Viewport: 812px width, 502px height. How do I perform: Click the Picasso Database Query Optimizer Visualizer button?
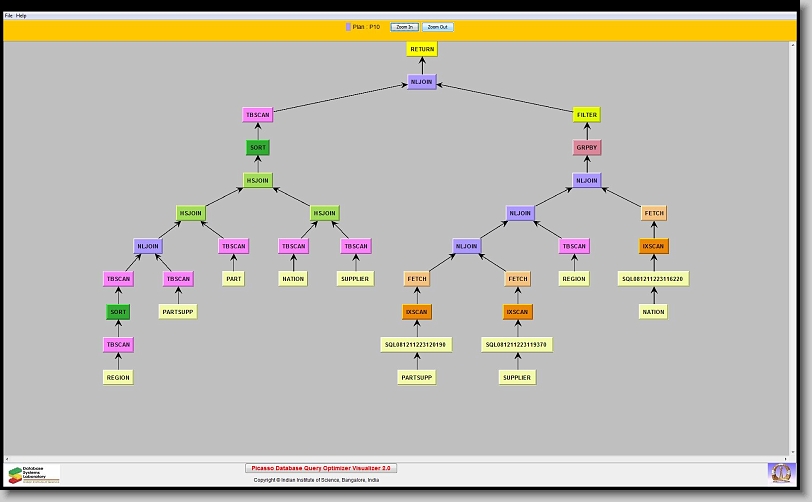[x=321, y=467]
